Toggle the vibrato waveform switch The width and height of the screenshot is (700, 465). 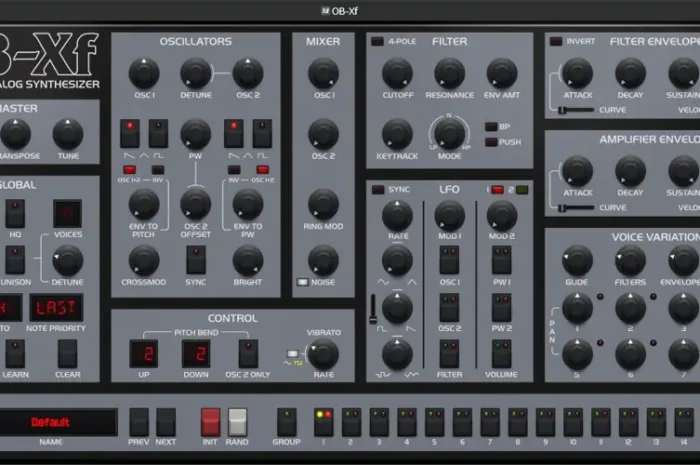click(292, 354)
